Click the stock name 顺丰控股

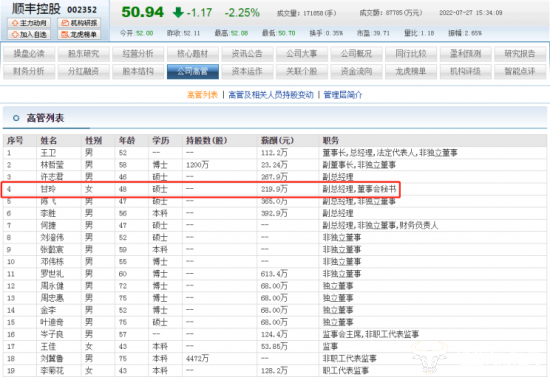[36, 9]
